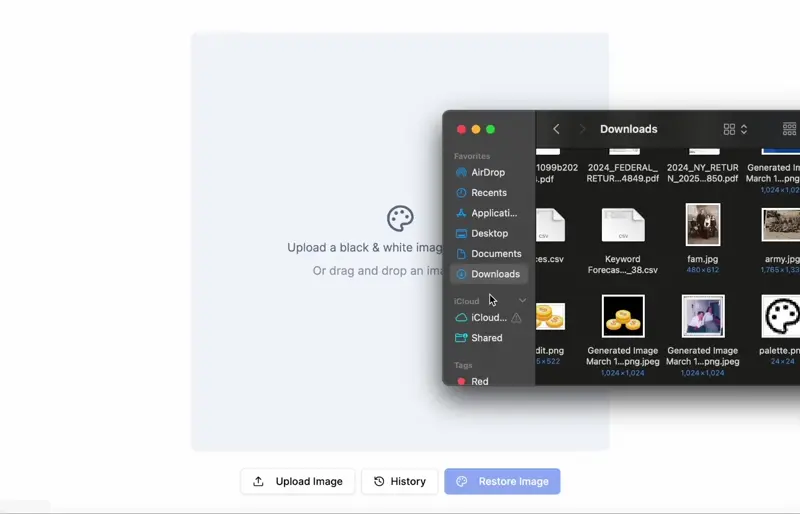The height and width of the screenshot is (514, 800).
Task: Click the Restore Image button
Action: [x=502, y=481]
